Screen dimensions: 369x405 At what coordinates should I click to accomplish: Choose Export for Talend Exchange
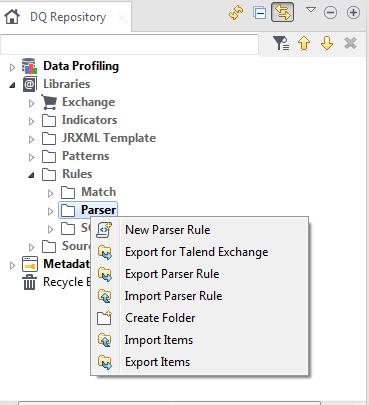(x=199, y=252)
